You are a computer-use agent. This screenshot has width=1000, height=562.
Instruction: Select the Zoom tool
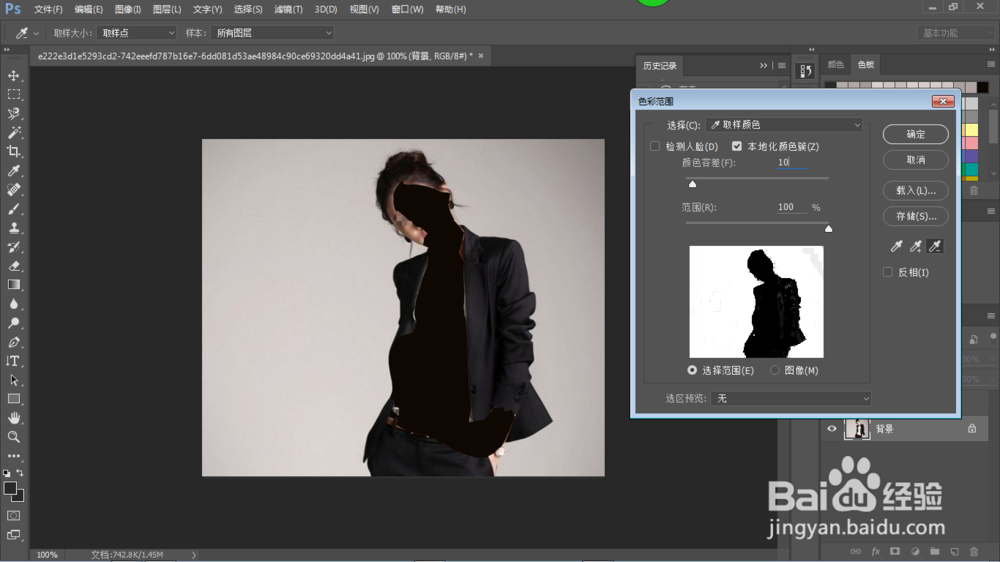click(x=13, y=437)
